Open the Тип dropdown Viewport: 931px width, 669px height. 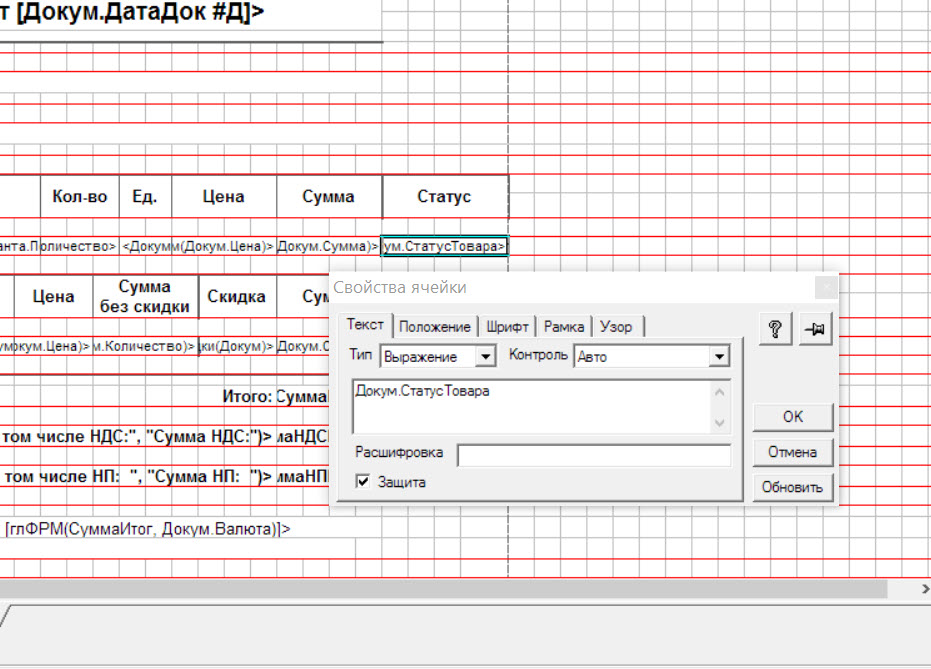[x=485, y=356]
